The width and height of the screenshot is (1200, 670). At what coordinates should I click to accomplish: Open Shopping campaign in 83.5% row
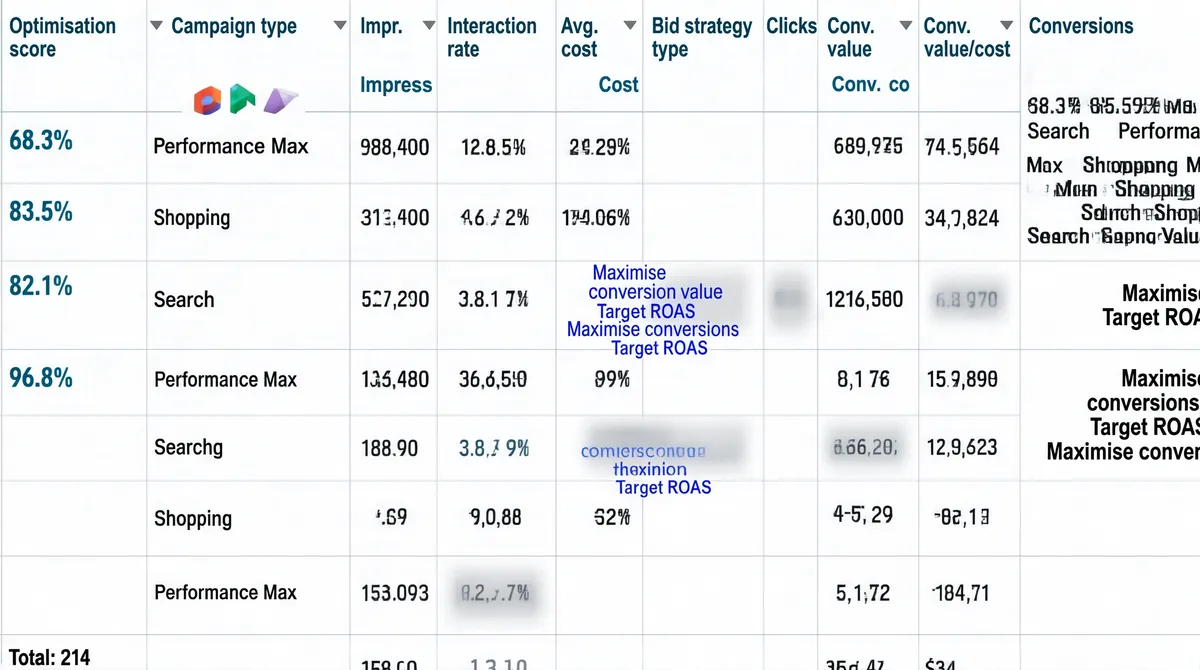tap(192, 218)
